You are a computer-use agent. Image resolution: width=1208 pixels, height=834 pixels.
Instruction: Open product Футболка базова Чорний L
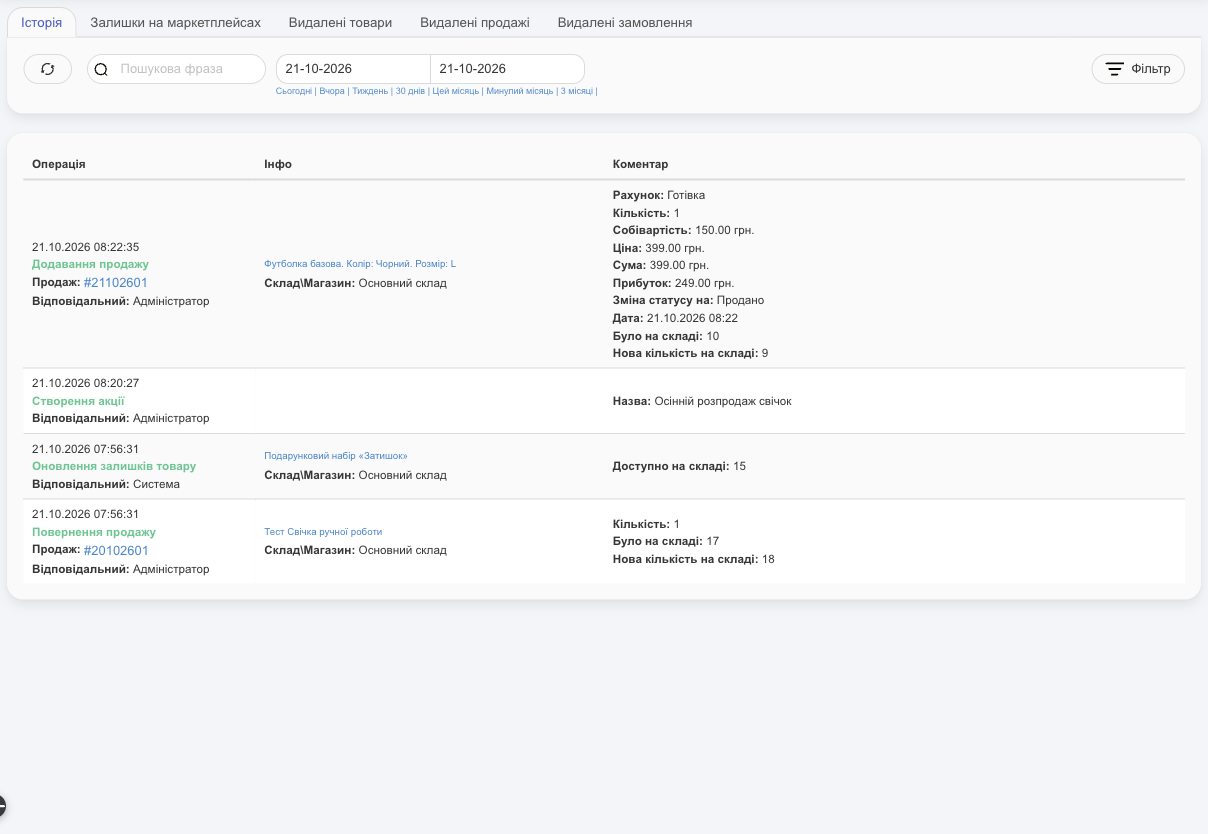click(360, 264)
